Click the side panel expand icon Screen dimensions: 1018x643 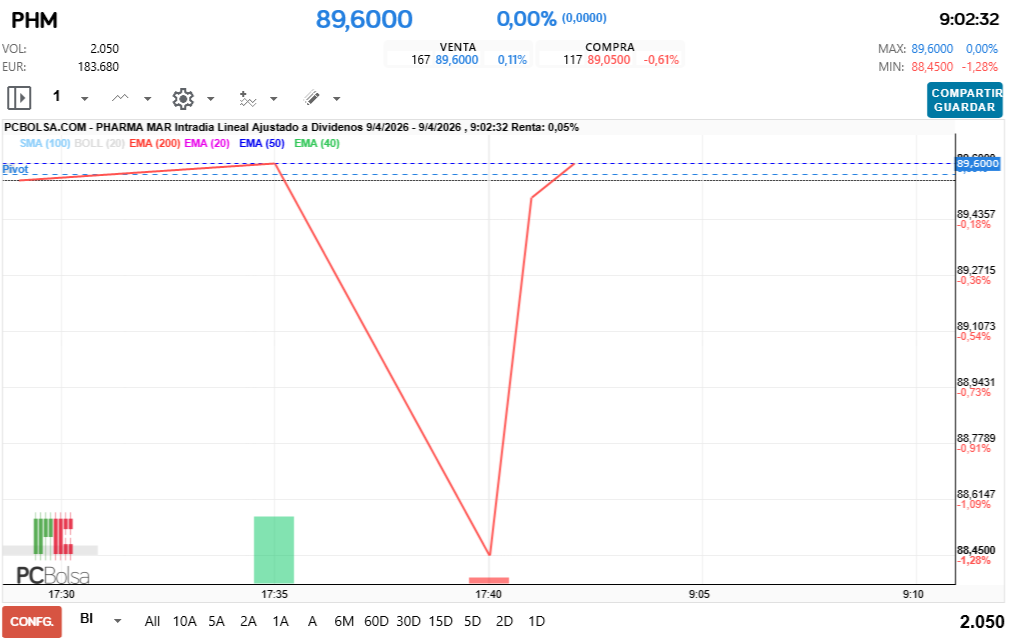(19, 98)
